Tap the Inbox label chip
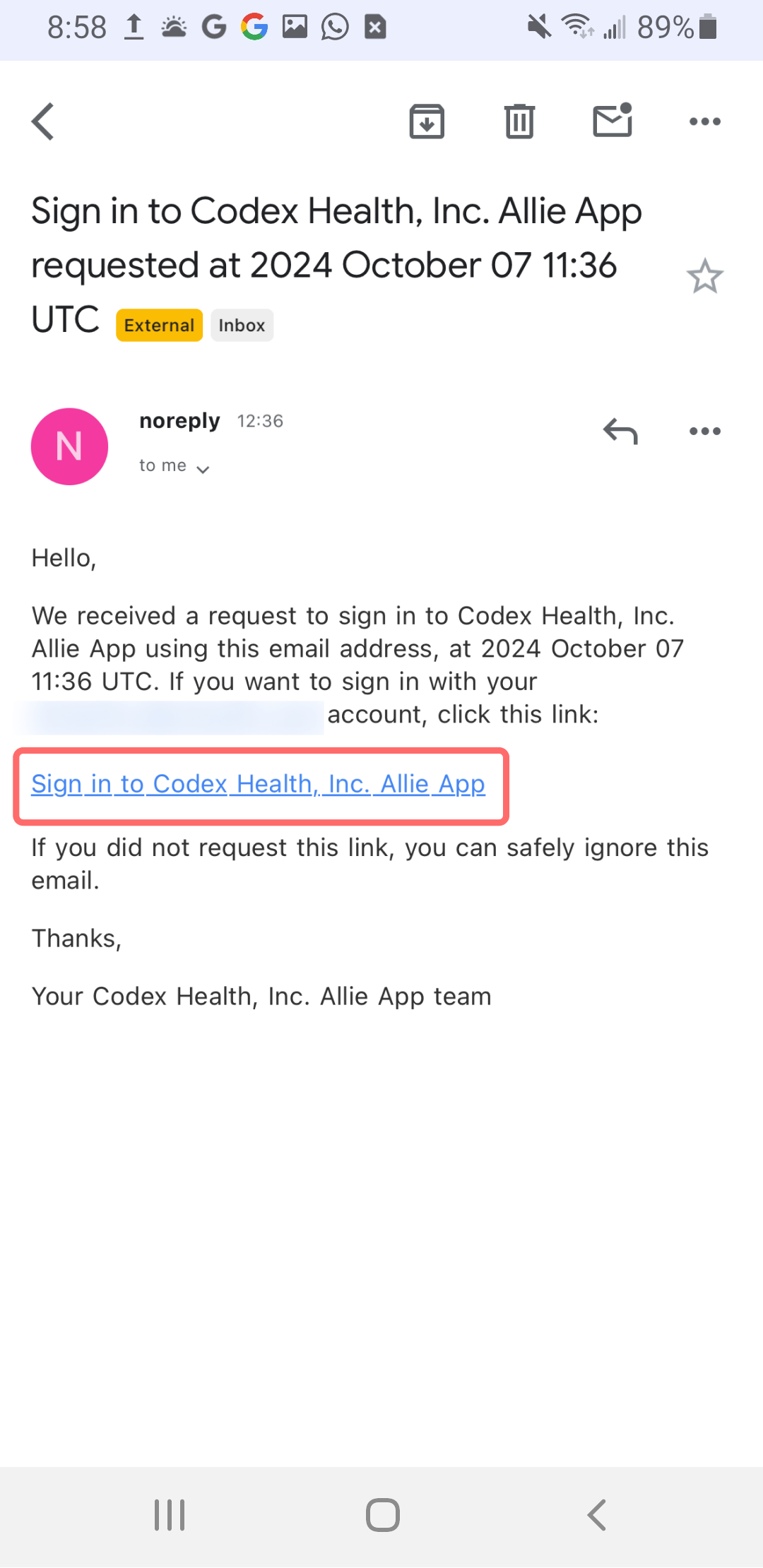763x1568 pixels. coord(242,325)
